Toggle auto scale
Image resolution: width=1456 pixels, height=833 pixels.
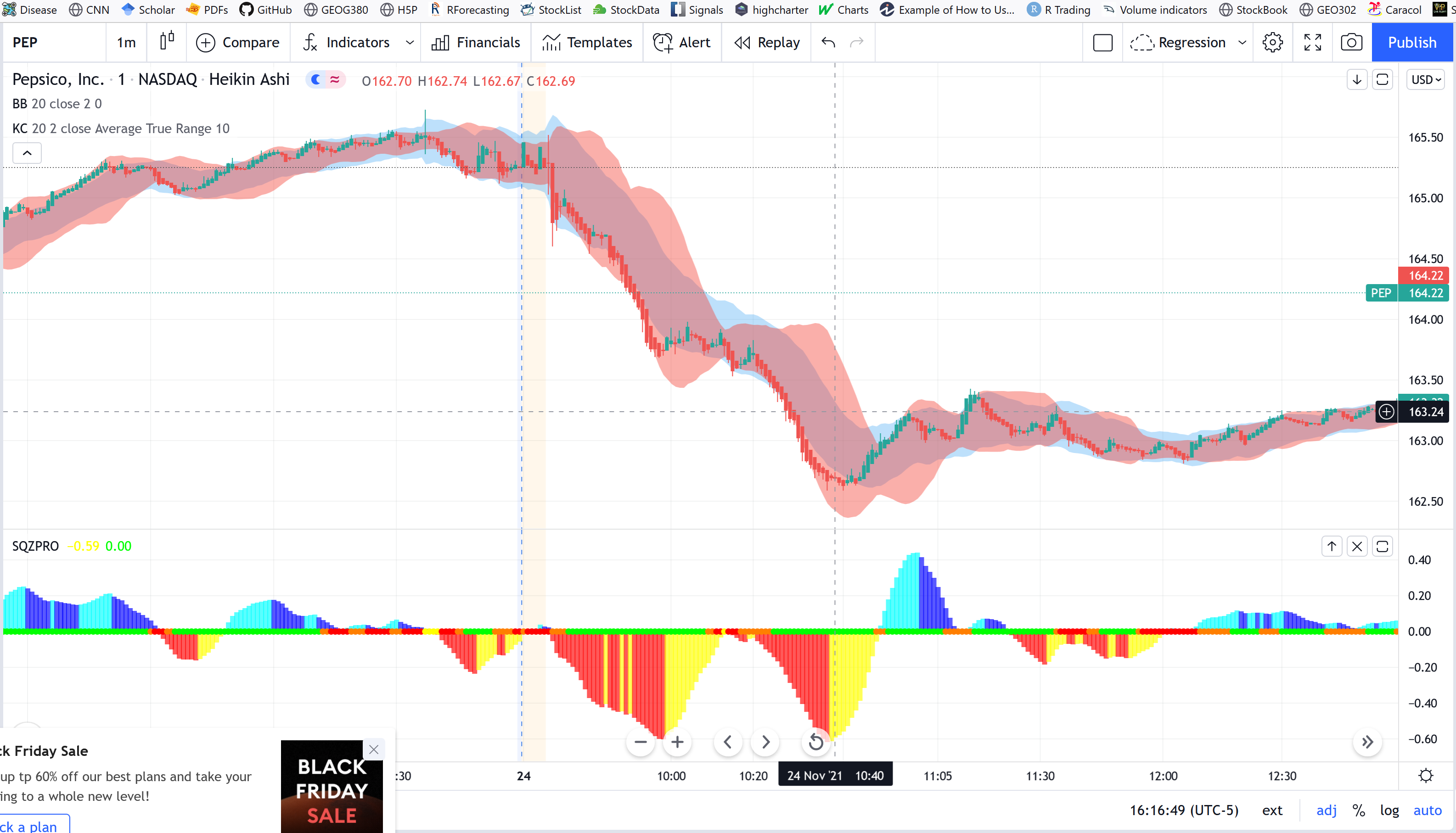click(x=1428, y=810)
